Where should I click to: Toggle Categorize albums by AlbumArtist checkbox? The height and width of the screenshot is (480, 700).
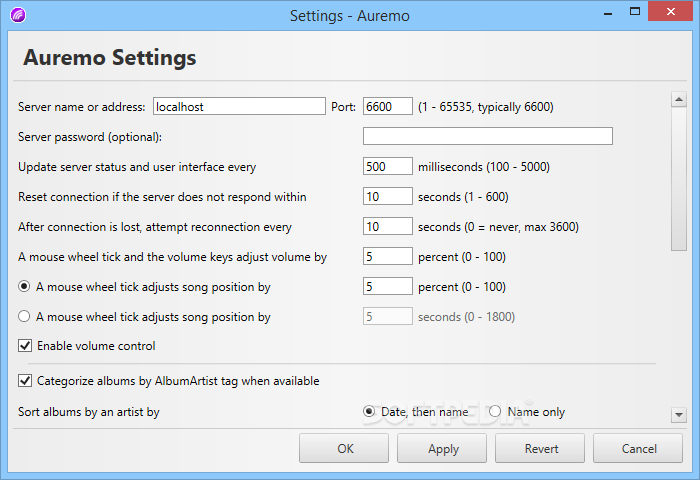pyautogui.click(x=25, y=381)
